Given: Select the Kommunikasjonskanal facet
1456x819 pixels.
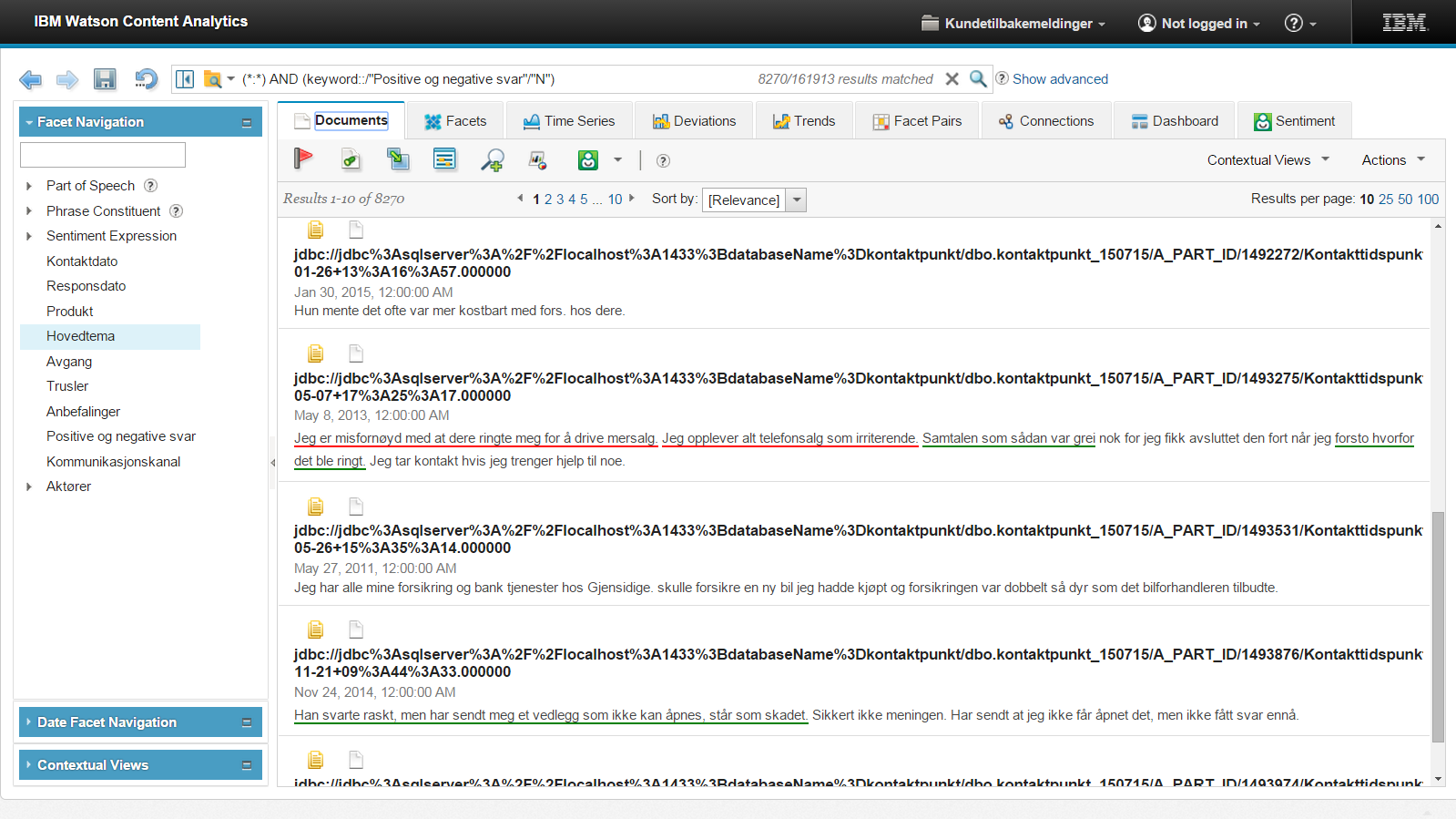Looking at the screenshot, I should (114, 462).
